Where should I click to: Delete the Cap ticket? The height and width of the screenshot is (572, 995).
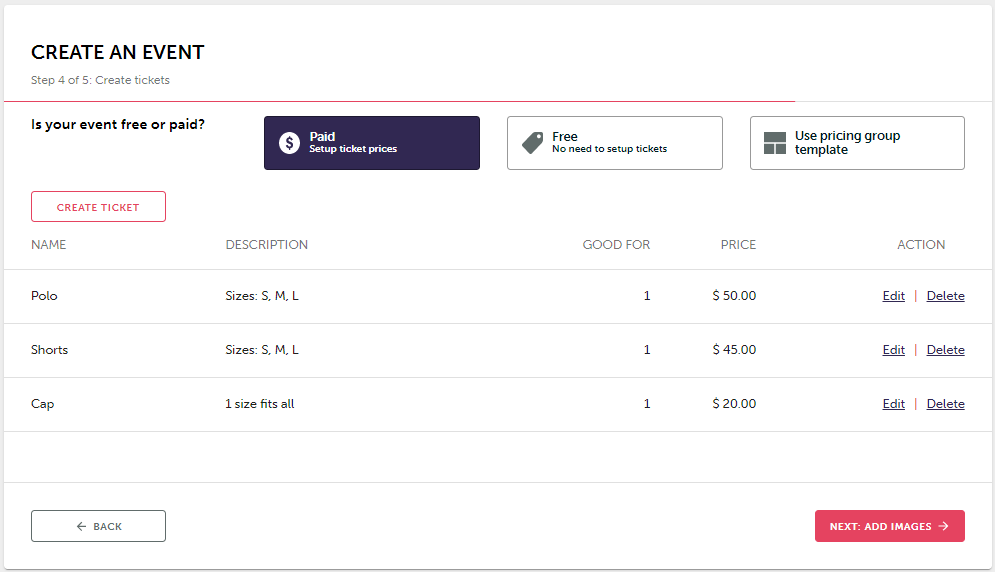[946, 404]
